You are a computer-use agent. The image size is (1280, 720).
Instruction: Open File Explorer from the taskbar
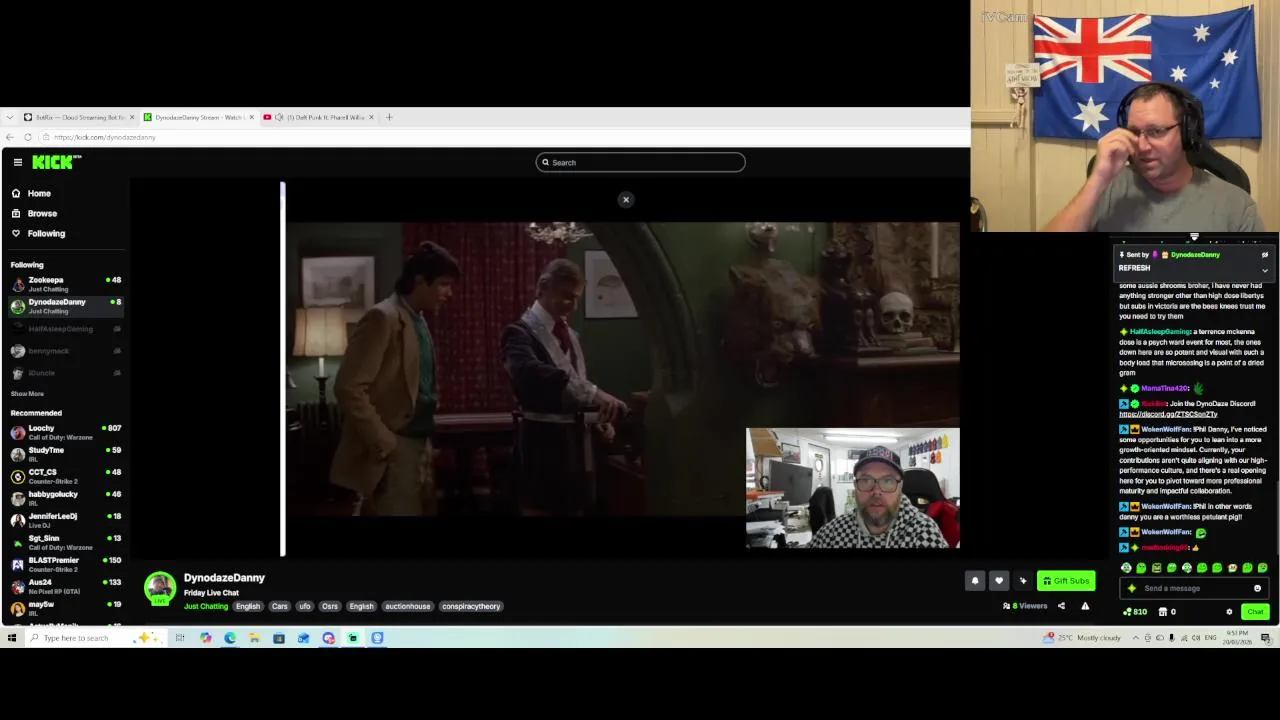[x=254, y=638]
